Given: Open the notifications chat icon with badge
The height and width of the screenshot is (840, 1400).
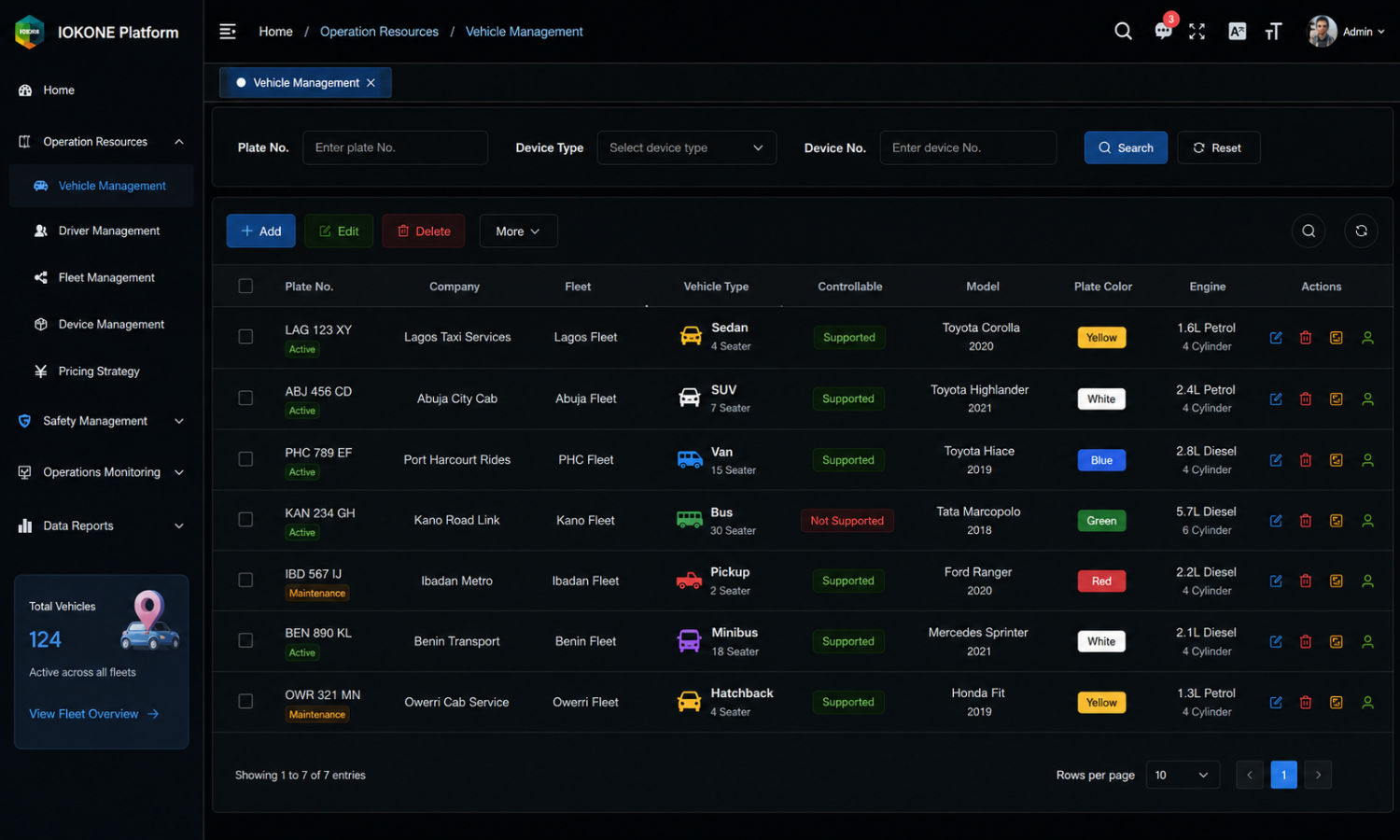Looking at the screenshot, I should tap(1163, 31).
